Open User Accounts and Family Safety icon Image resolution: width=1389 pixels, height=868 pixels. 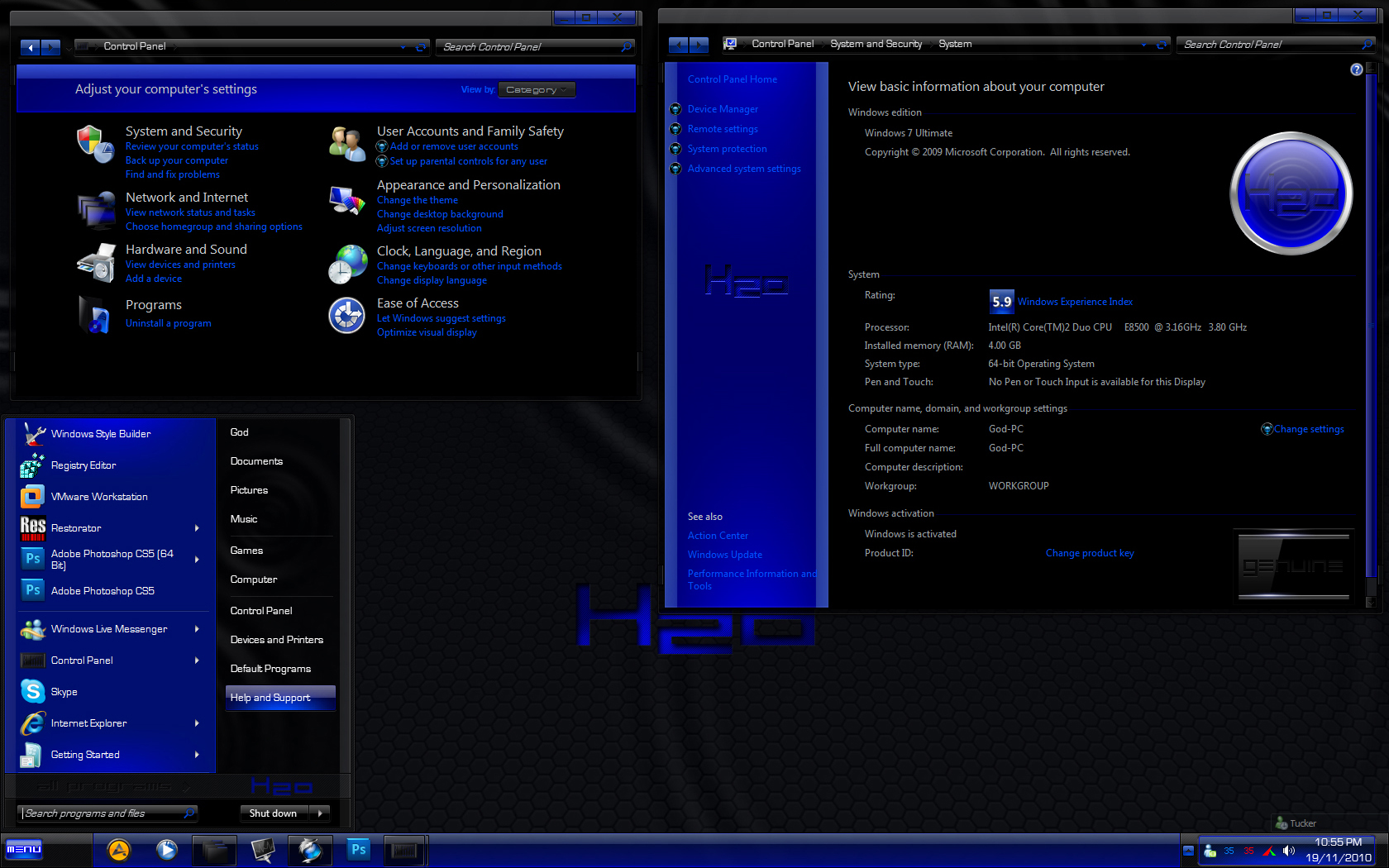346,144
